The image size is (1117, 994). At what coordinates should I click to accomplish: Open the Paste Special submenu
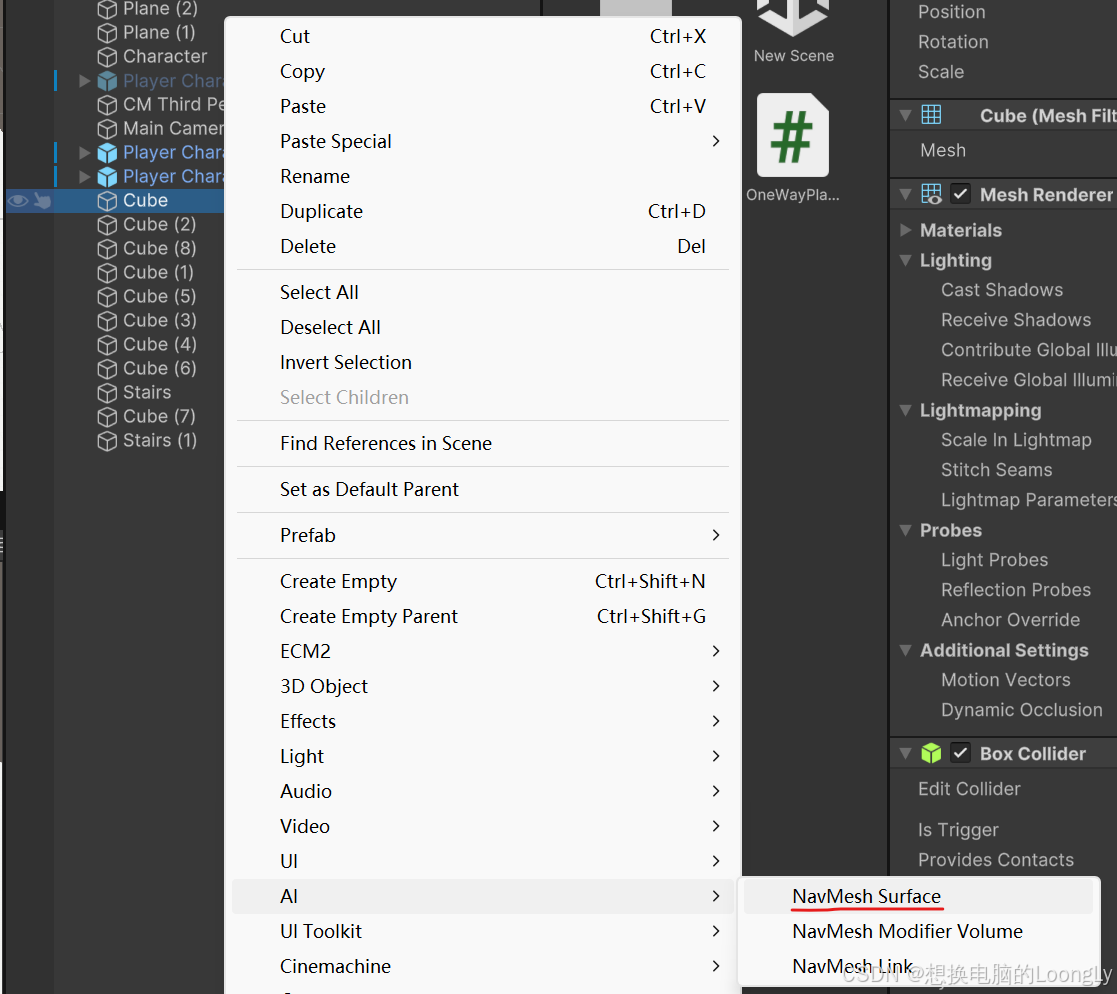pyautogui.click(x=482, y=142)
